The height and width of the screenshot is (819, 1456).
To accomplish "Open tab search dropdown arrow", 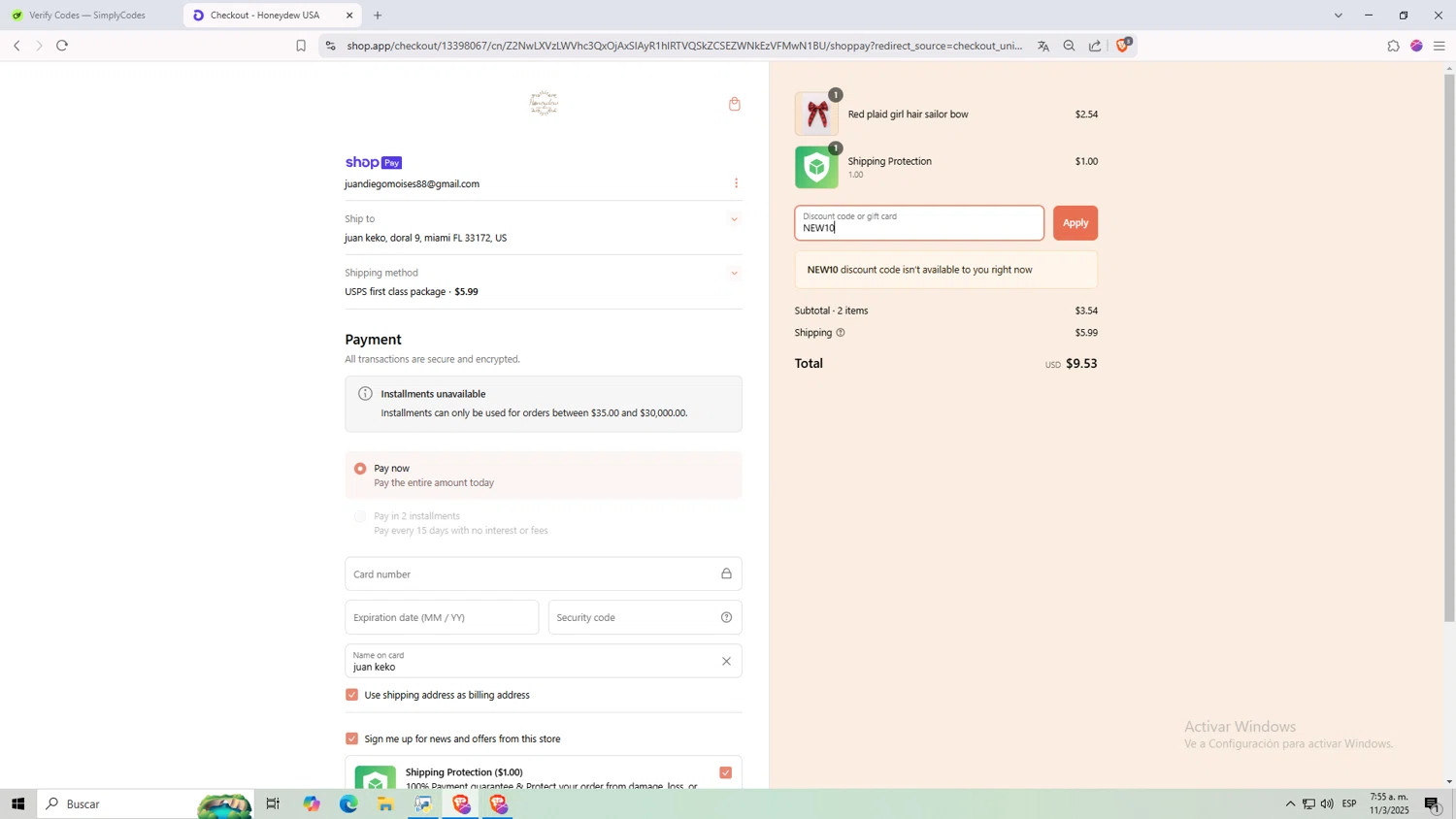I will coord(1338,16).
